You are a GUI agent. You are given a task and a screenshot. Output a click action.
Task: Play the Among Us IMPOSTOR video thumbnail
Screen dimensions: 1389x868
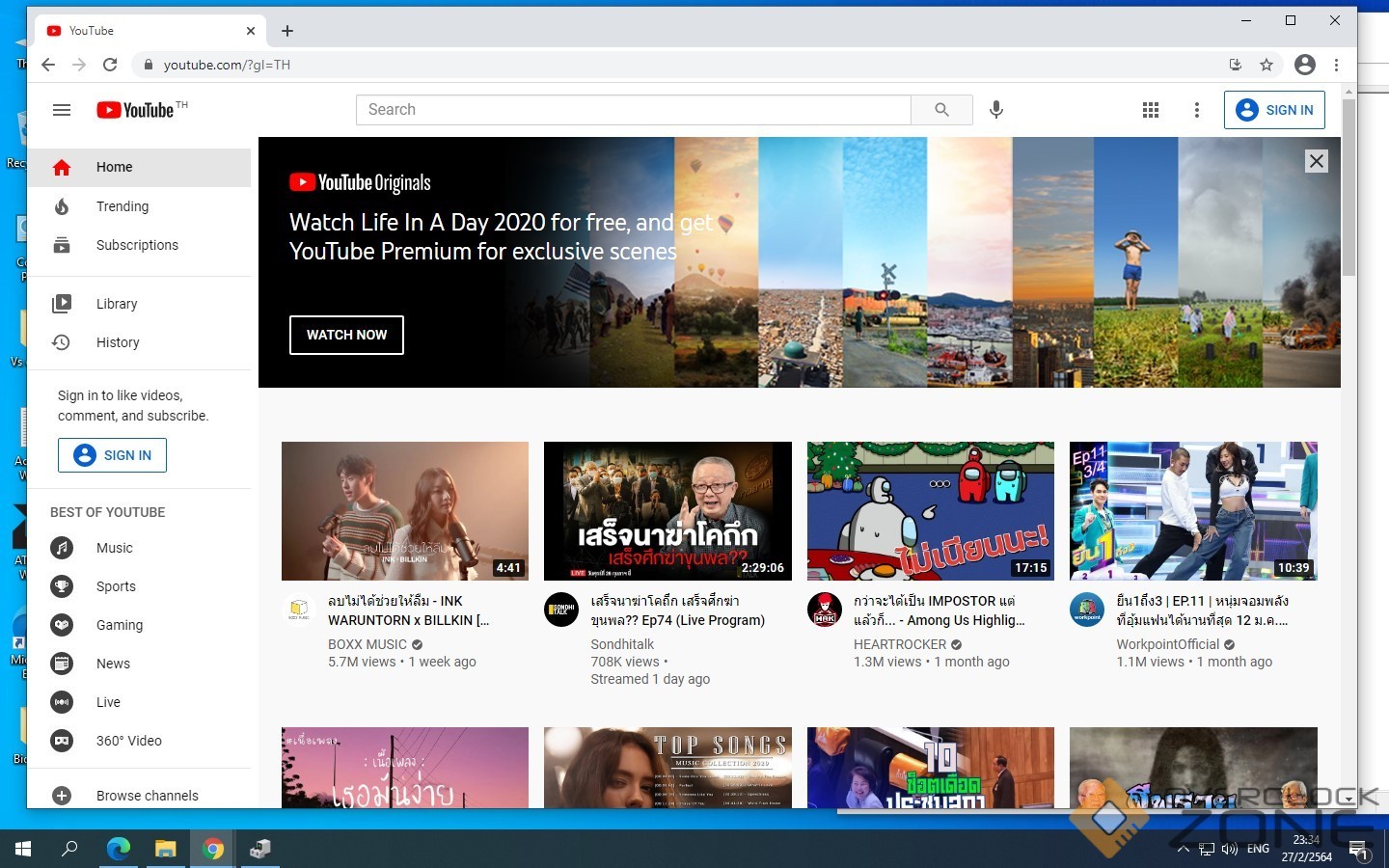[930, 511]
